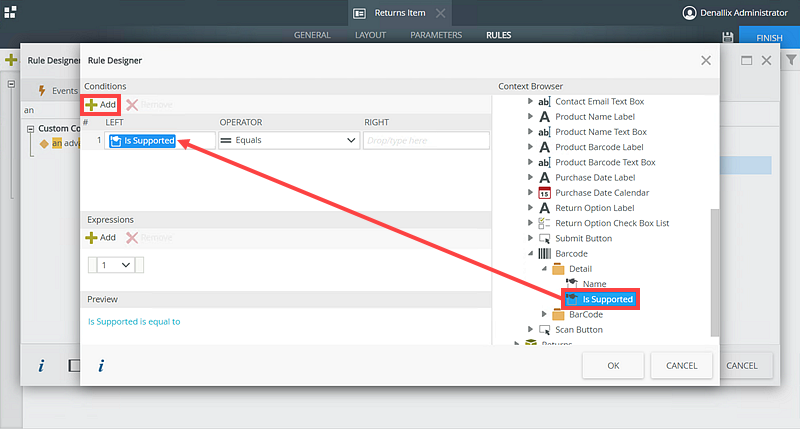Select Purchase Date Label tree item
This screenshot has width=800, height=429.
pos(595,178)
